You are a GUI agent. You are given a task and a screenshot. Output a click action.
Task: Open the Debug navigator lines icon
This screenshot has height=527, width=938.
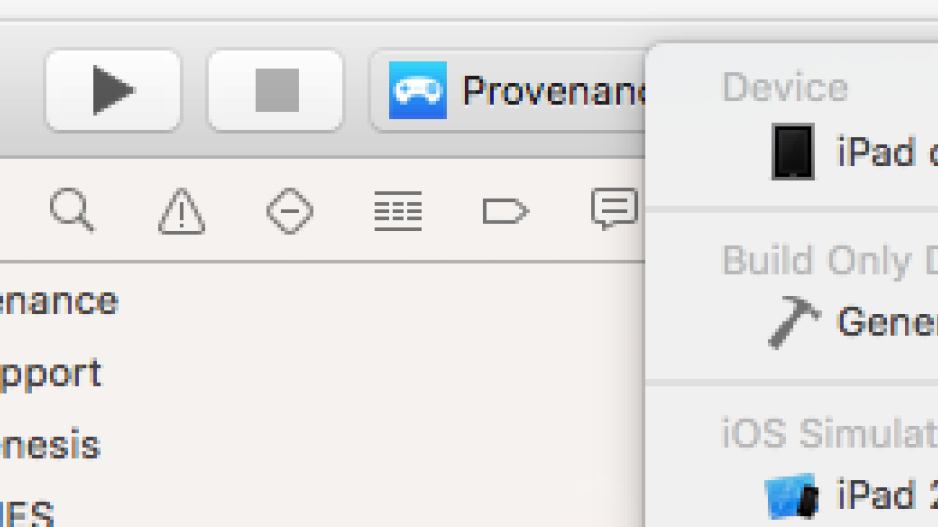398,211
